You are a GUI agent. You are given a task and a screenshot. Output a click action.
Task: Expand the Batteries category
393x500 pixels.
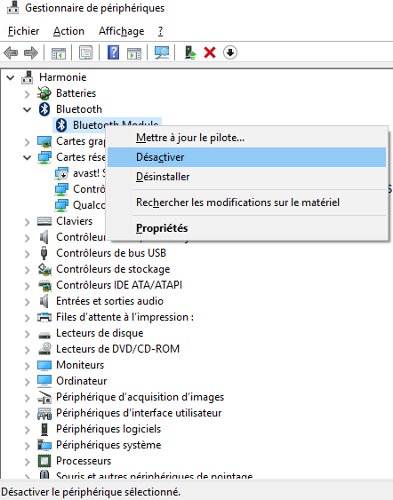click(27, 94)
